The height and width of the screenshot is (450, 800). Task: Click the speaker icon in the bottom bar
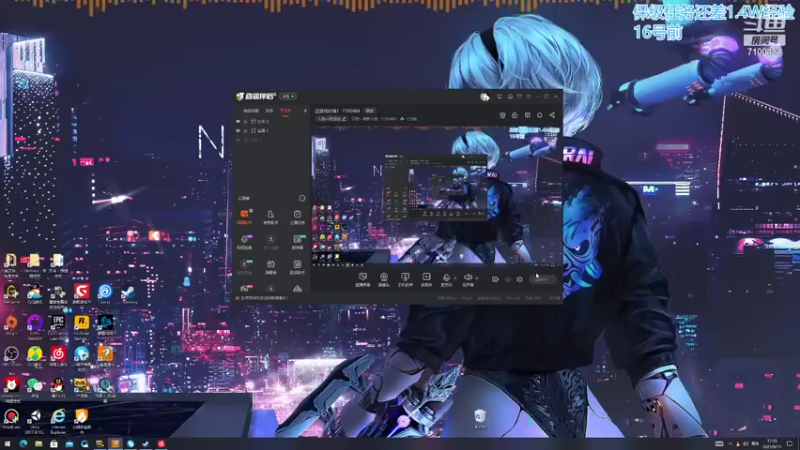[467, 277]
